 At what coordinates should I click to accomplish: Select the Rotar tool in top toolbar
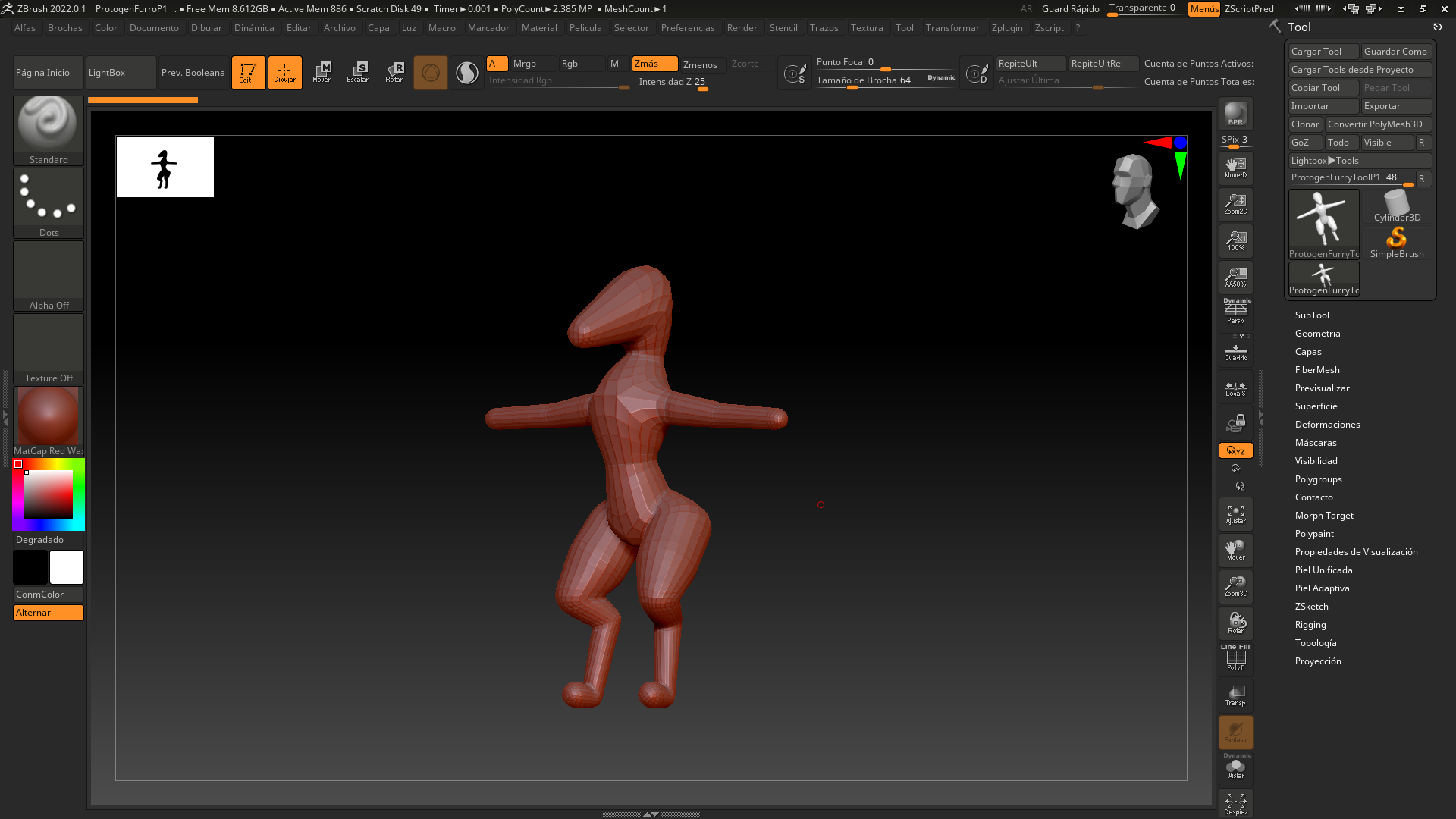(394, 72)
